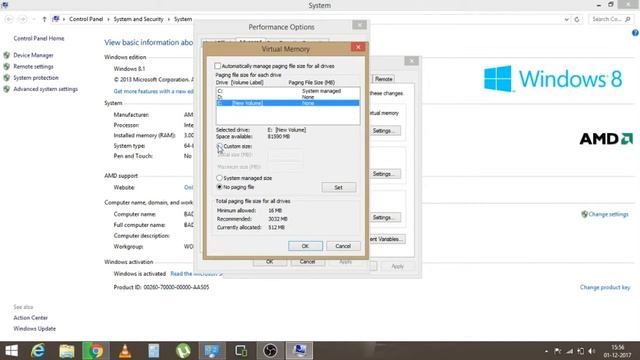Select drive D: row in paging list
Image resolution: width=640 pixels, height=360 pixels.
(288, 97)
